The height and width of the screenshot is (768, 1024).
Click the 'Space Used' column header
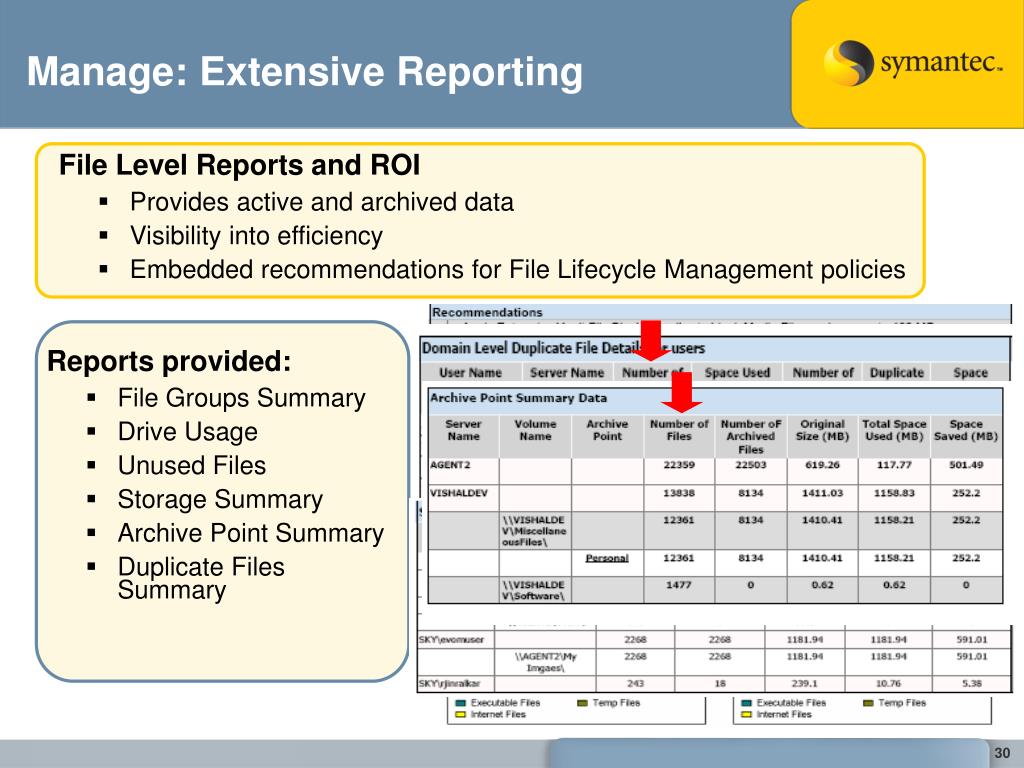(x=737, y=372)
